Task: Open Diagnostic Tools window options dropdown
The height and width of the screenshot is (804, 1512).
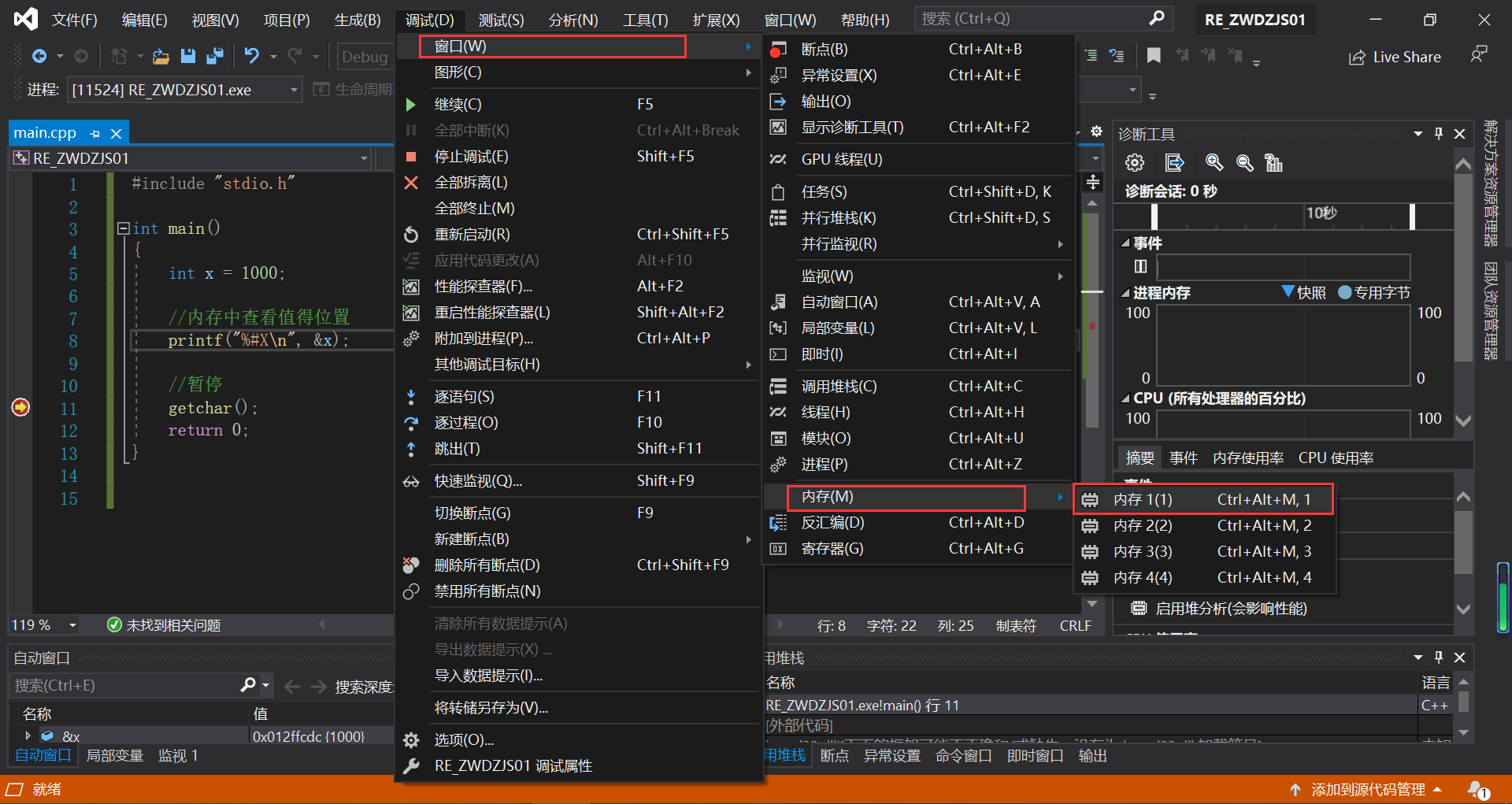Action: [x=1417, y=134]
